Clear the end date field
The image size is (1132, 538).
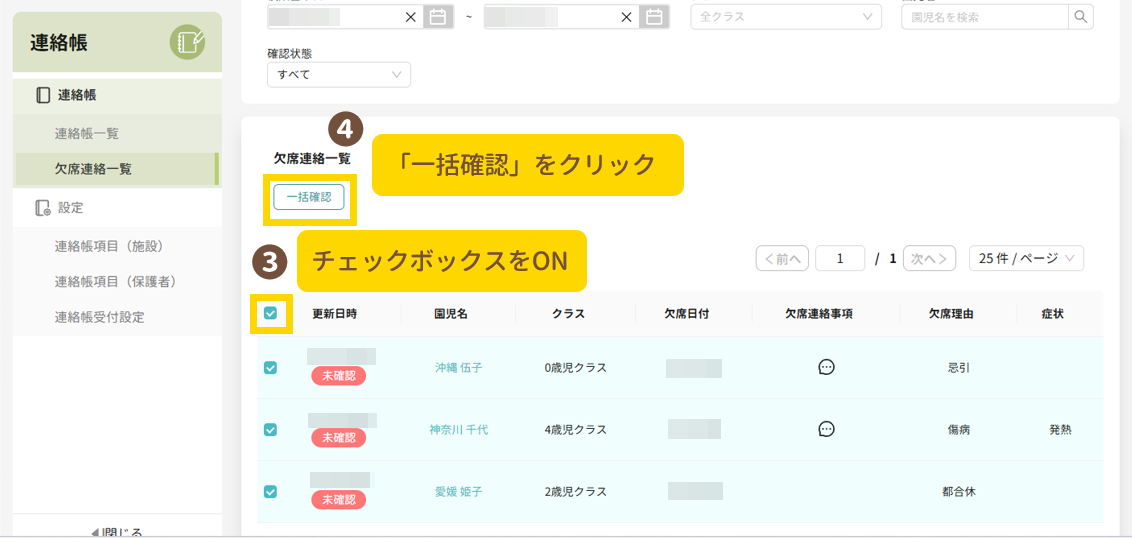click(627, 17)
